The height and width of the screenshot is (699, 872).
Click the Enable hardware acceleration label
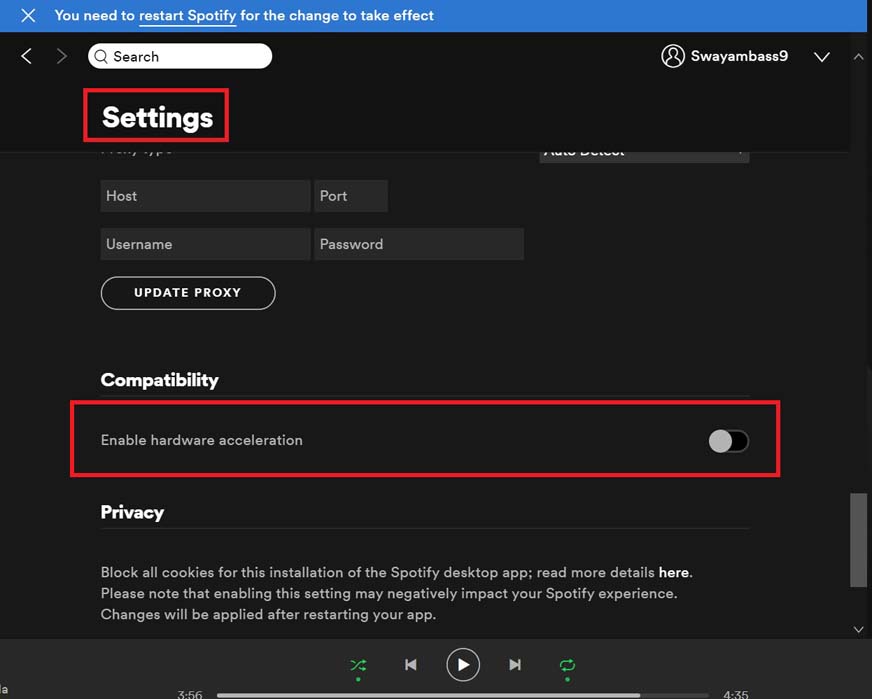[202, 440]
